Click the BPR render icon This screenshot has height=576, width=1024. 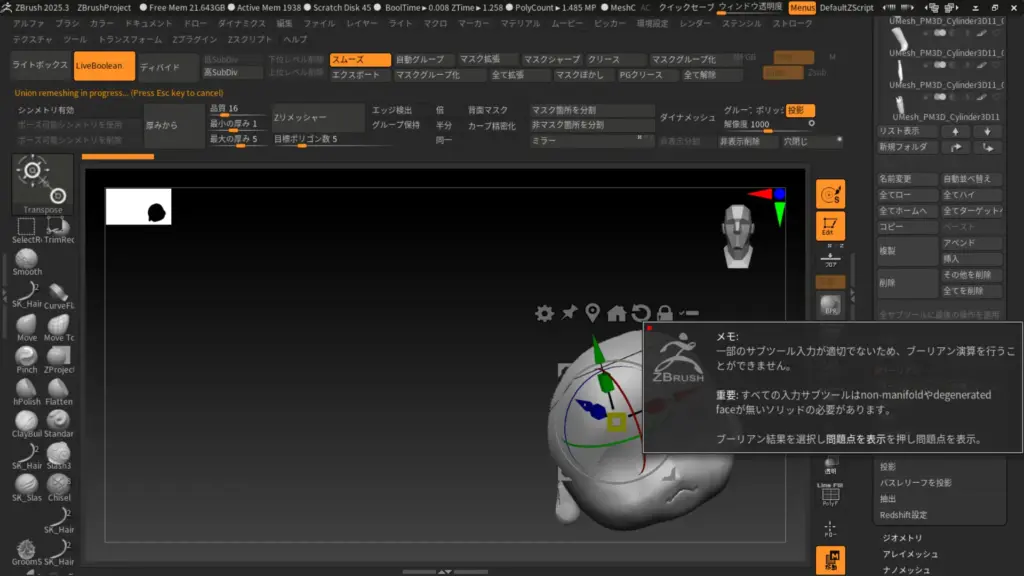tap(830, 305)
